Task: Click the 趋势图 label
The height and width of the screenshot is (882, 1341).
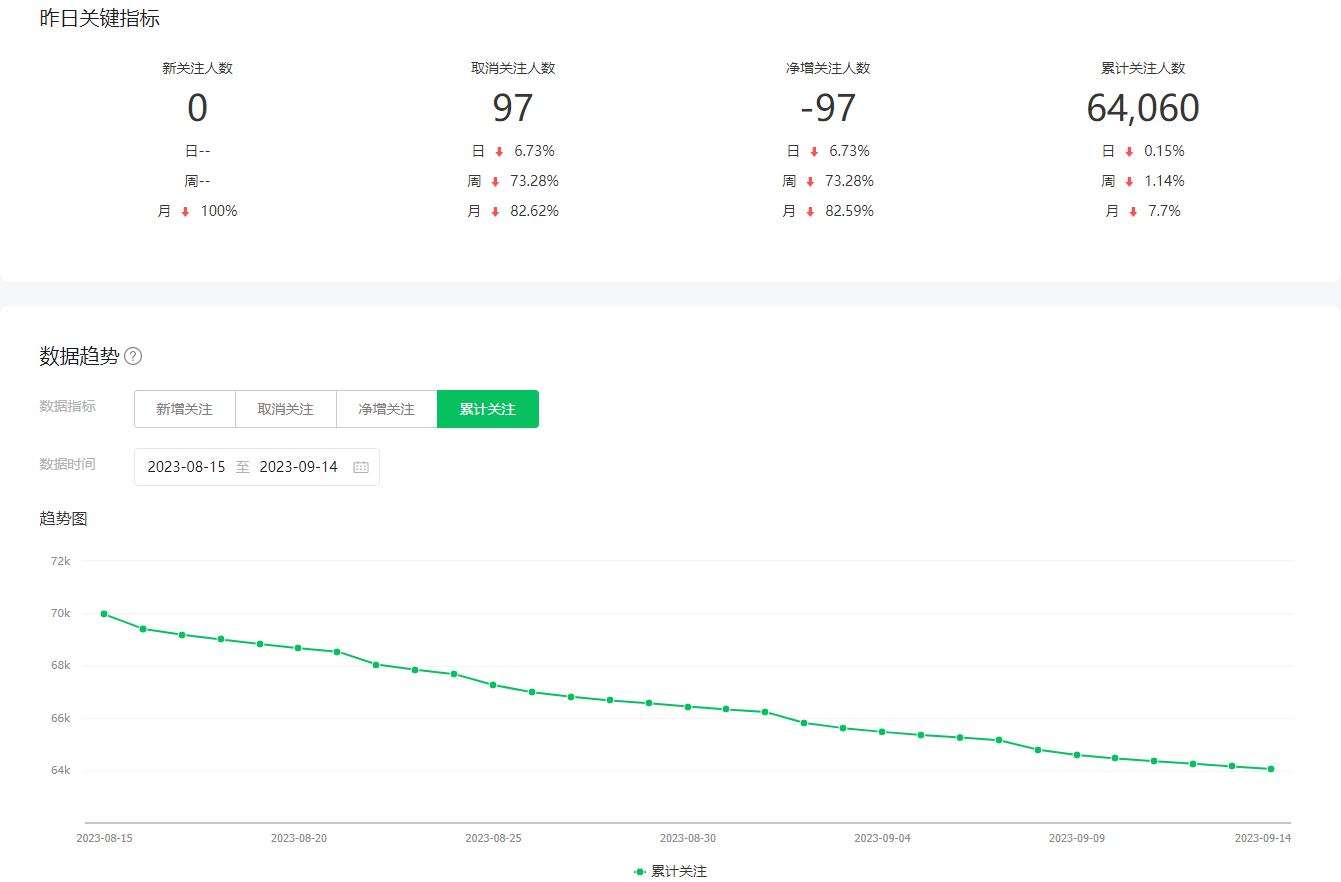Action: click(64, 518)
